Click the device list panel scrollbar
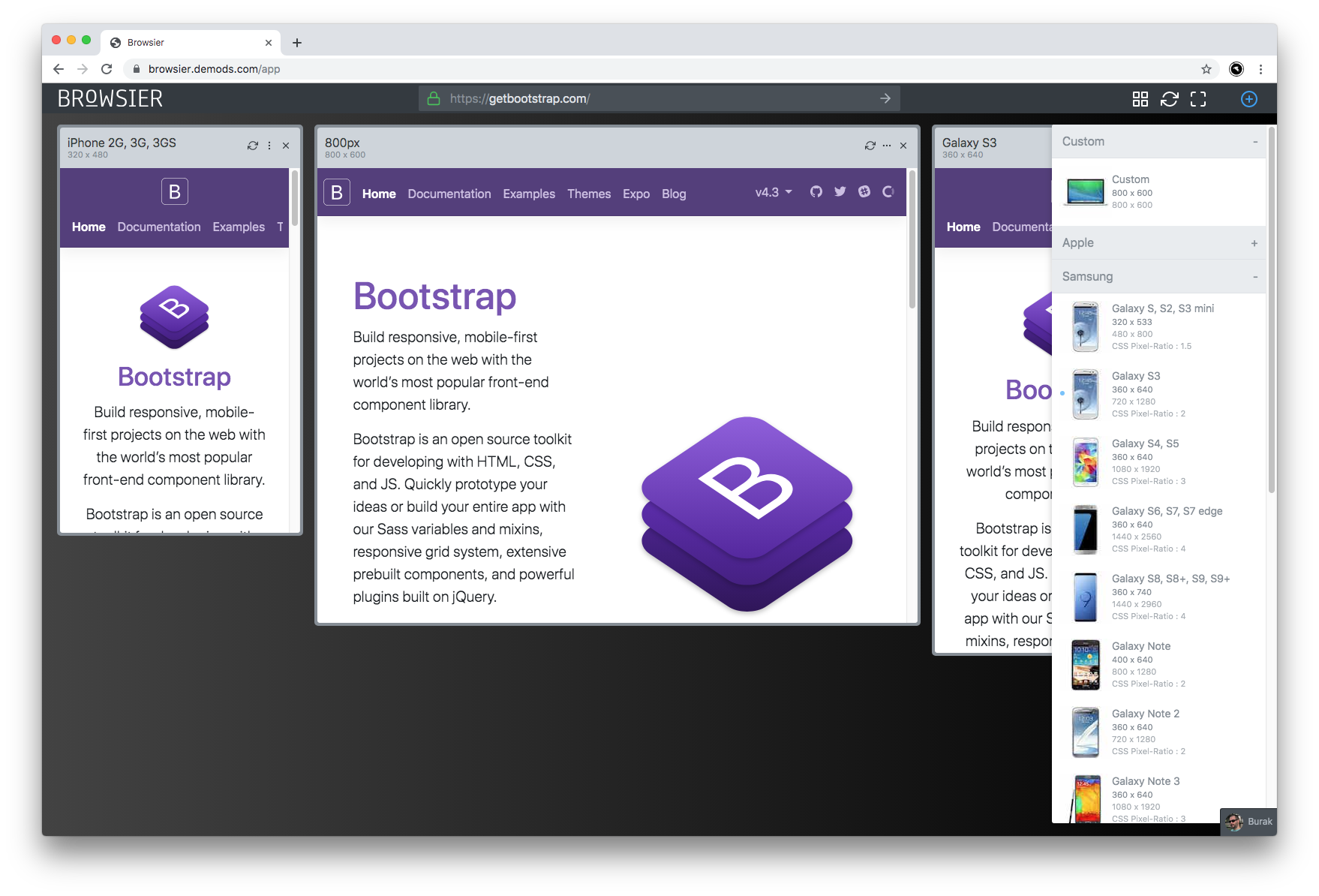The image size is (1319, 896). 1271,311
